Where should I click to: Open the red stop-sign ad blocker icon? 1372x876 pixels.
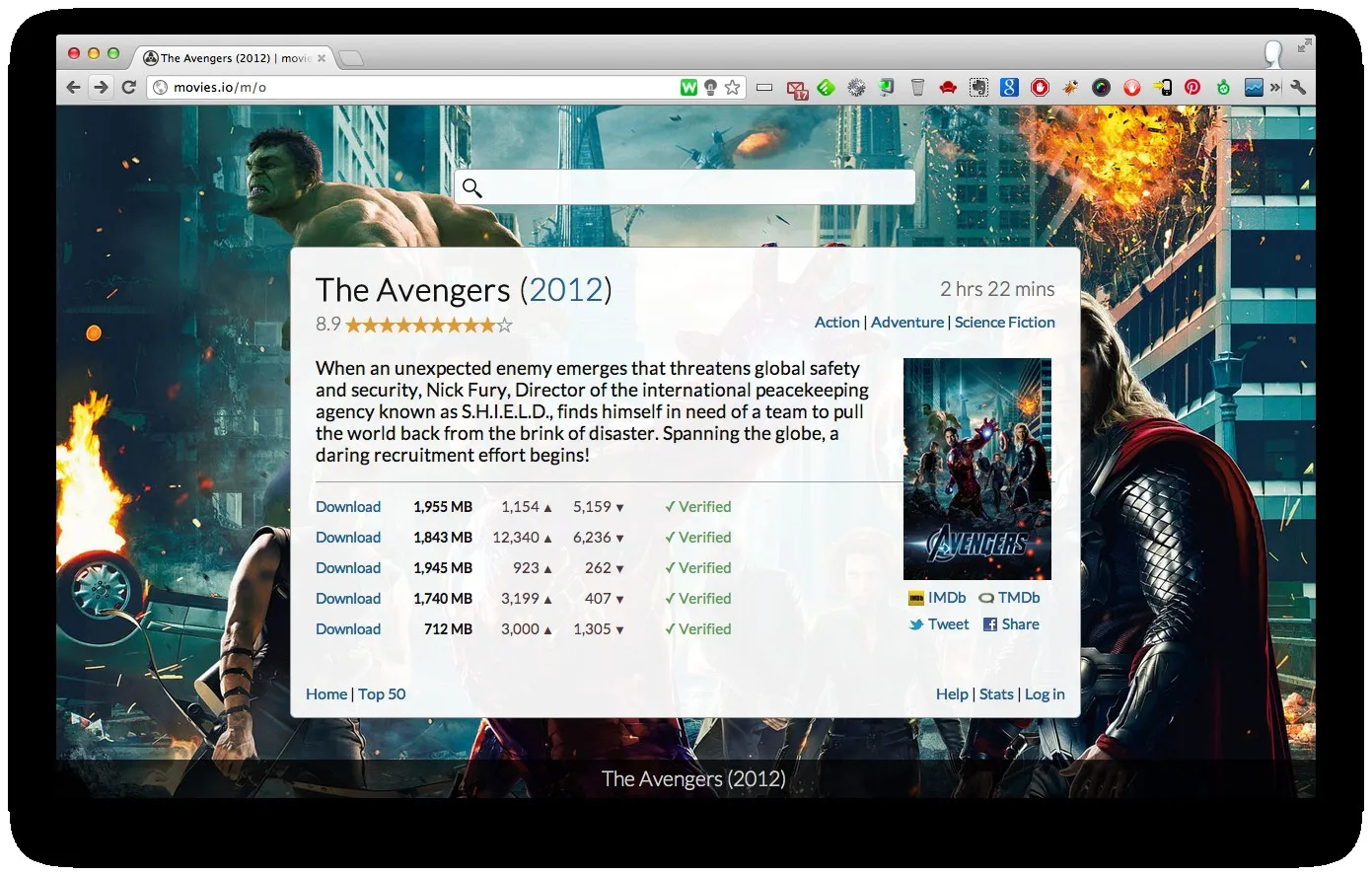click(x=1040, y=87)
